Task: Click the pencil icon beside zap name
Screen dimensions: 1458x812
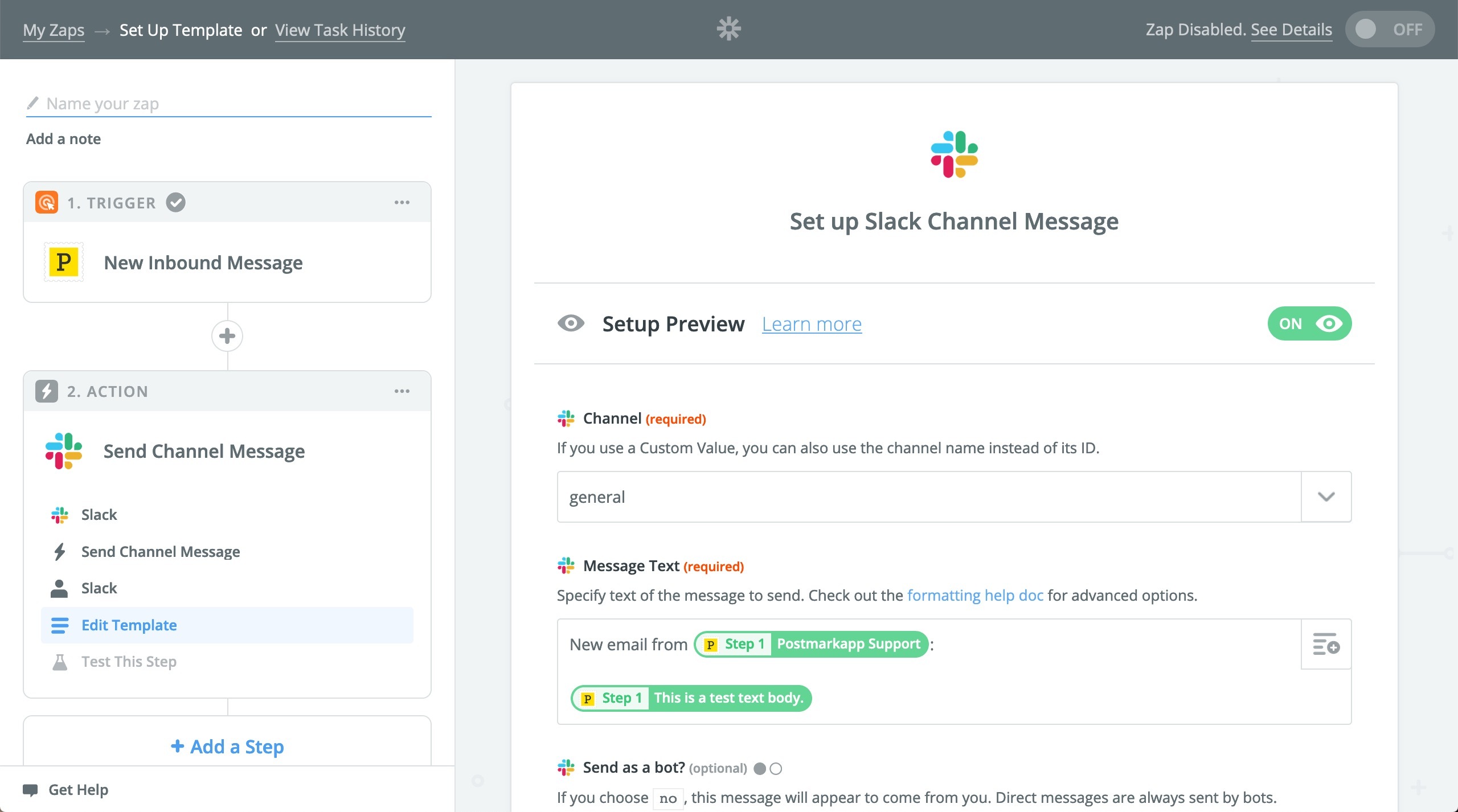Action: [x=33, y=104]
